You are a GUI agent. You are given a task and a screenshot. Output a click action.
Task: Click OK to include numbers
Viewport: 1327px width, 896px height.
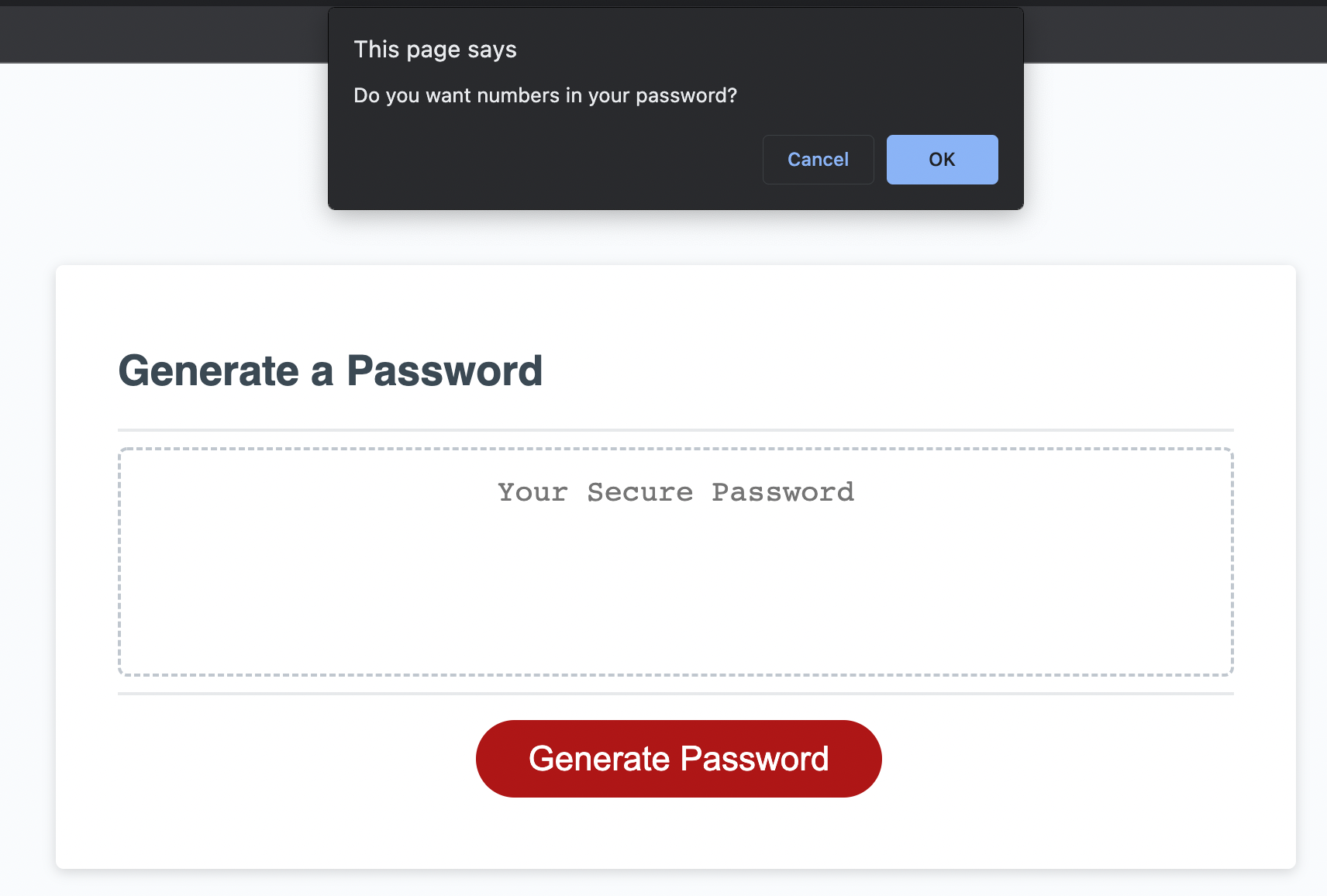(942, 160)
